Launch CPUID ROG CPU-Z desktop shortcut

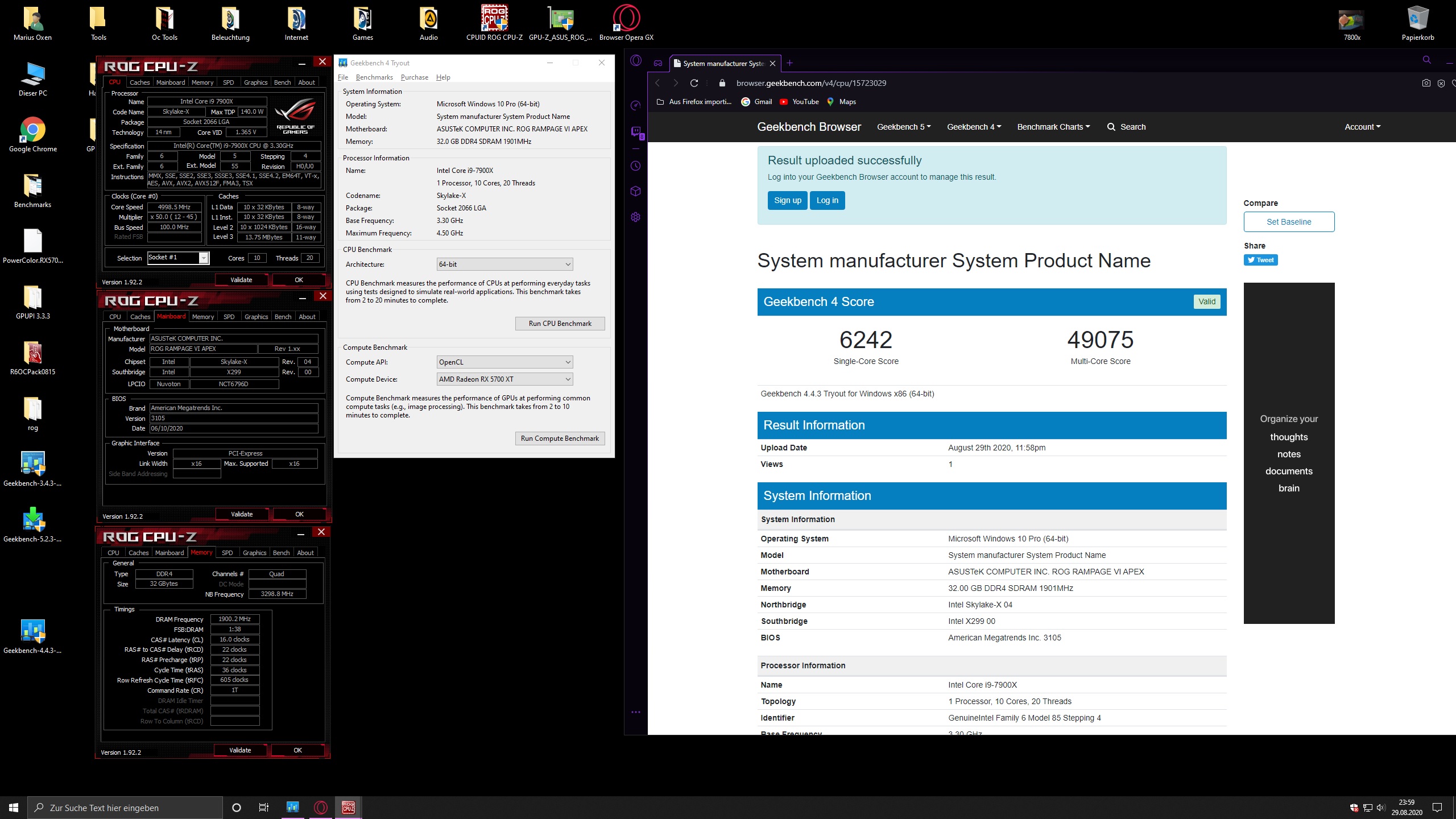pos(494,24)
